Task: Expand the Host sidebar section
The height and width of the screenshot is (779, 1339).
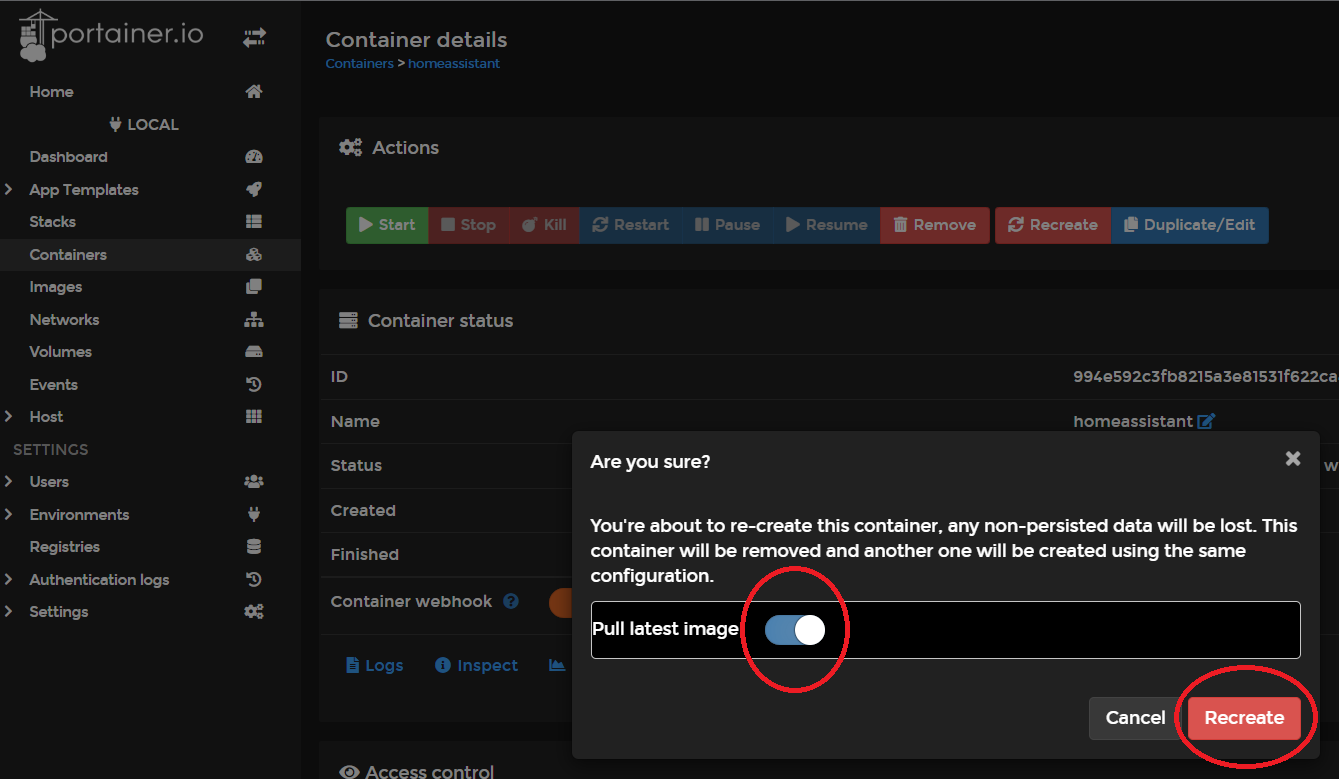Action: [9, 417]
